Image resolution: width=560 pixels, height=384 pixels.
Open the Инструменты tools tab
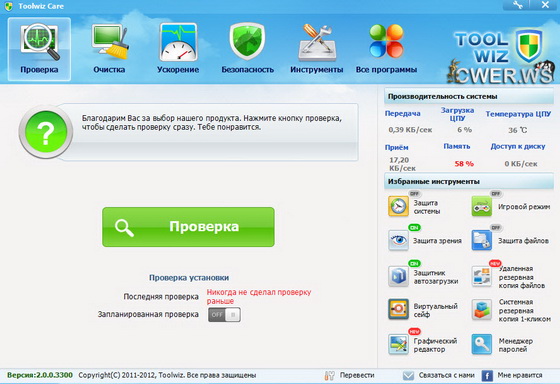[x=316, y=49]
